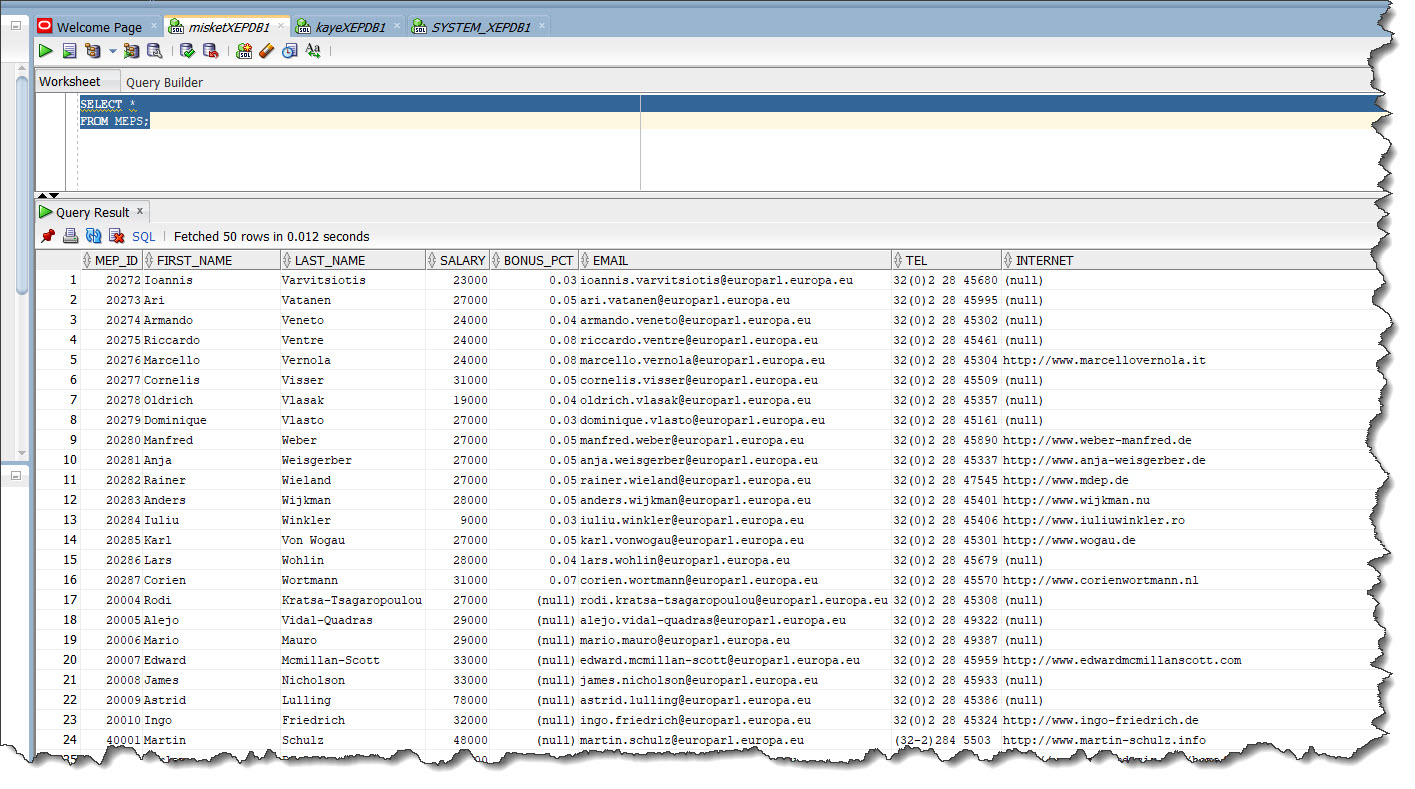
Task: Click the SQL Tuning Advisor icon
Action: [155, 50]
